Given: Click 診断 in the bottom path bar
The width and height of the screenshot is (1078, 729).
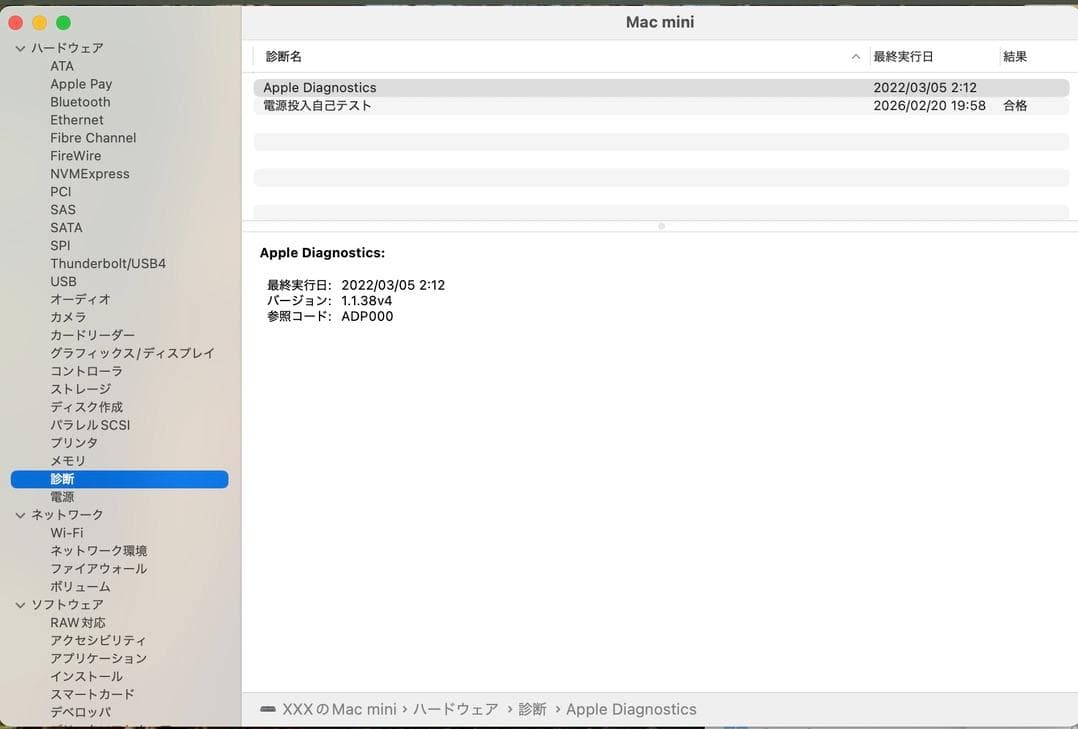Looking at the screenshot, I should [x=532, y=709].
